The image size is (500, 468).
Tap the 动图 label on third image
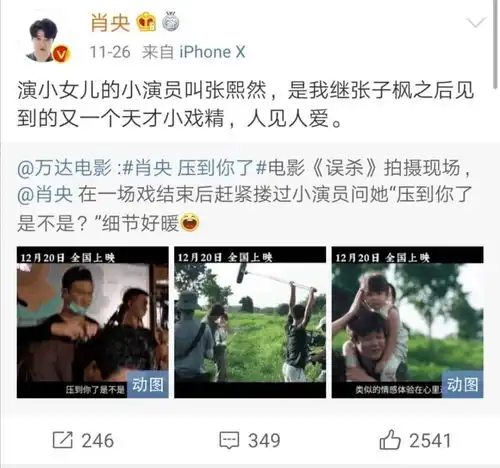pyautogui.click(x=463, y=385)
